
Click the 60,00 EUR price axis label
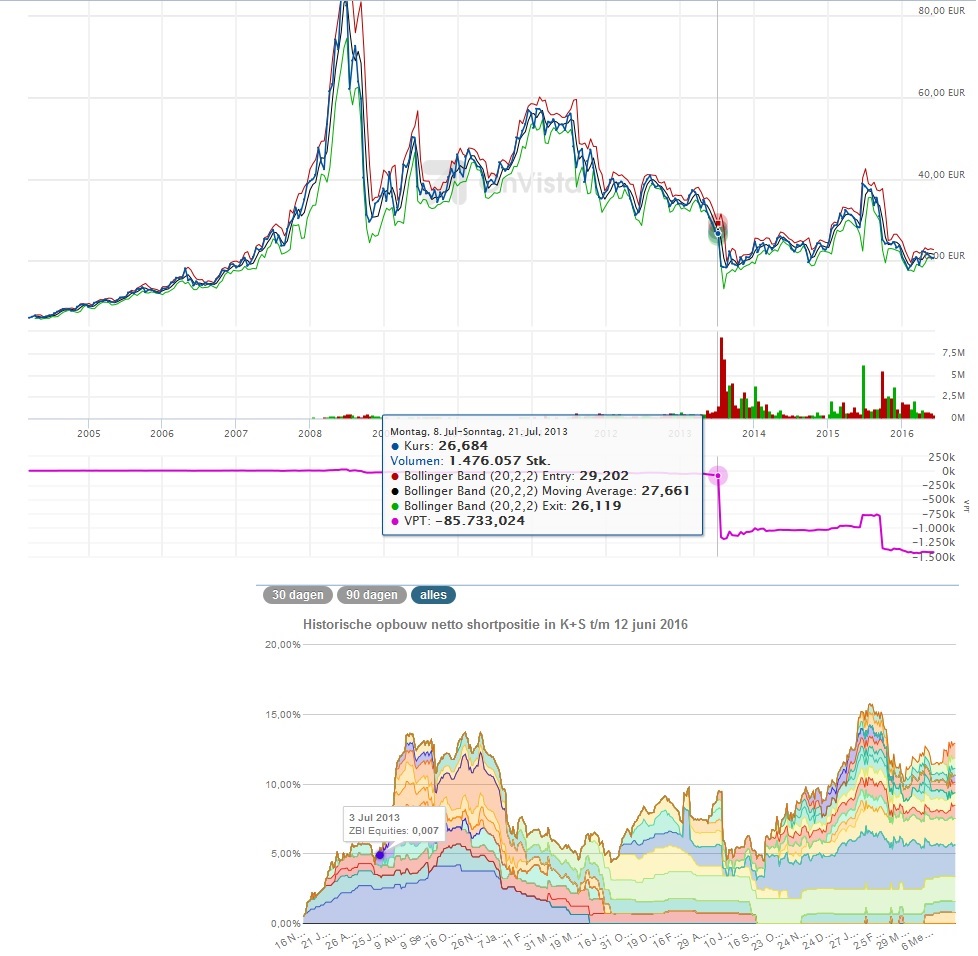(941, 93)
